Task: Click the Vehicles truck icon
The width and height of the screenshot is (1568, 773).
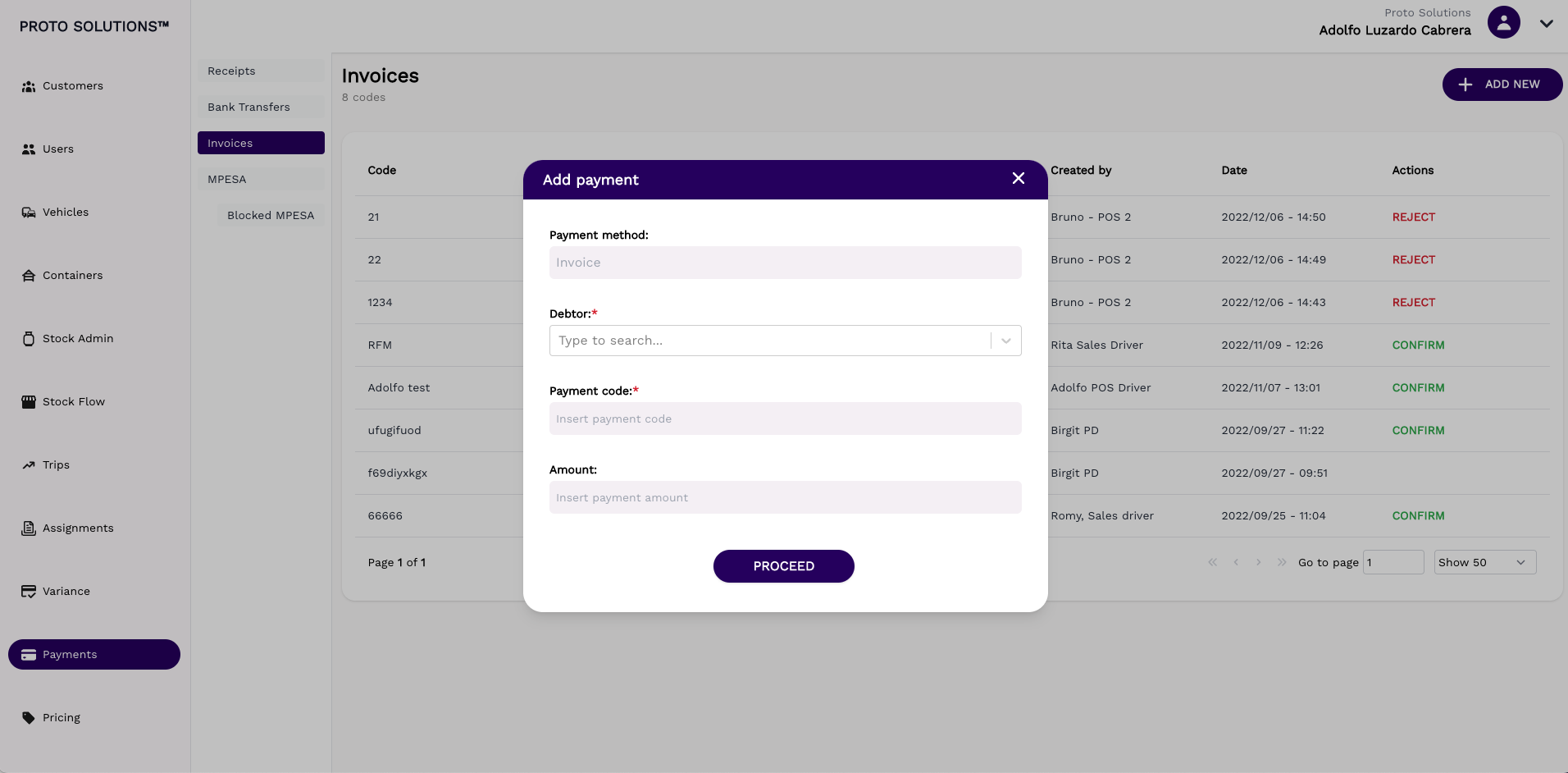Action: click(x=29, y=213)
